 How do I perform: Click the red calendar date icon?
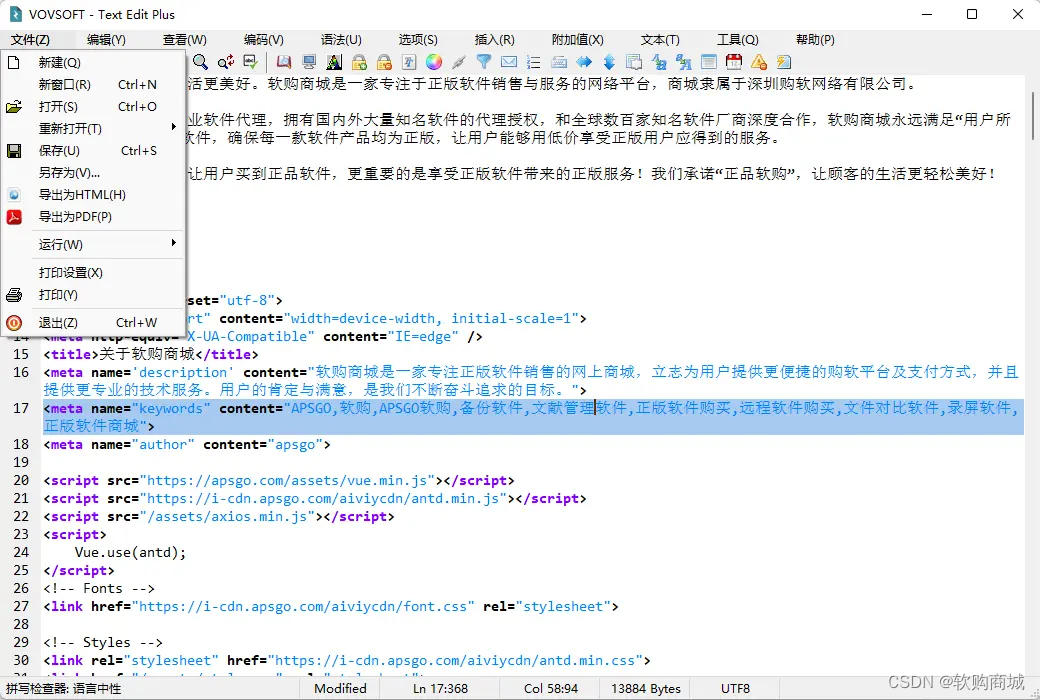pyautogui.click(x=734, y=62)
